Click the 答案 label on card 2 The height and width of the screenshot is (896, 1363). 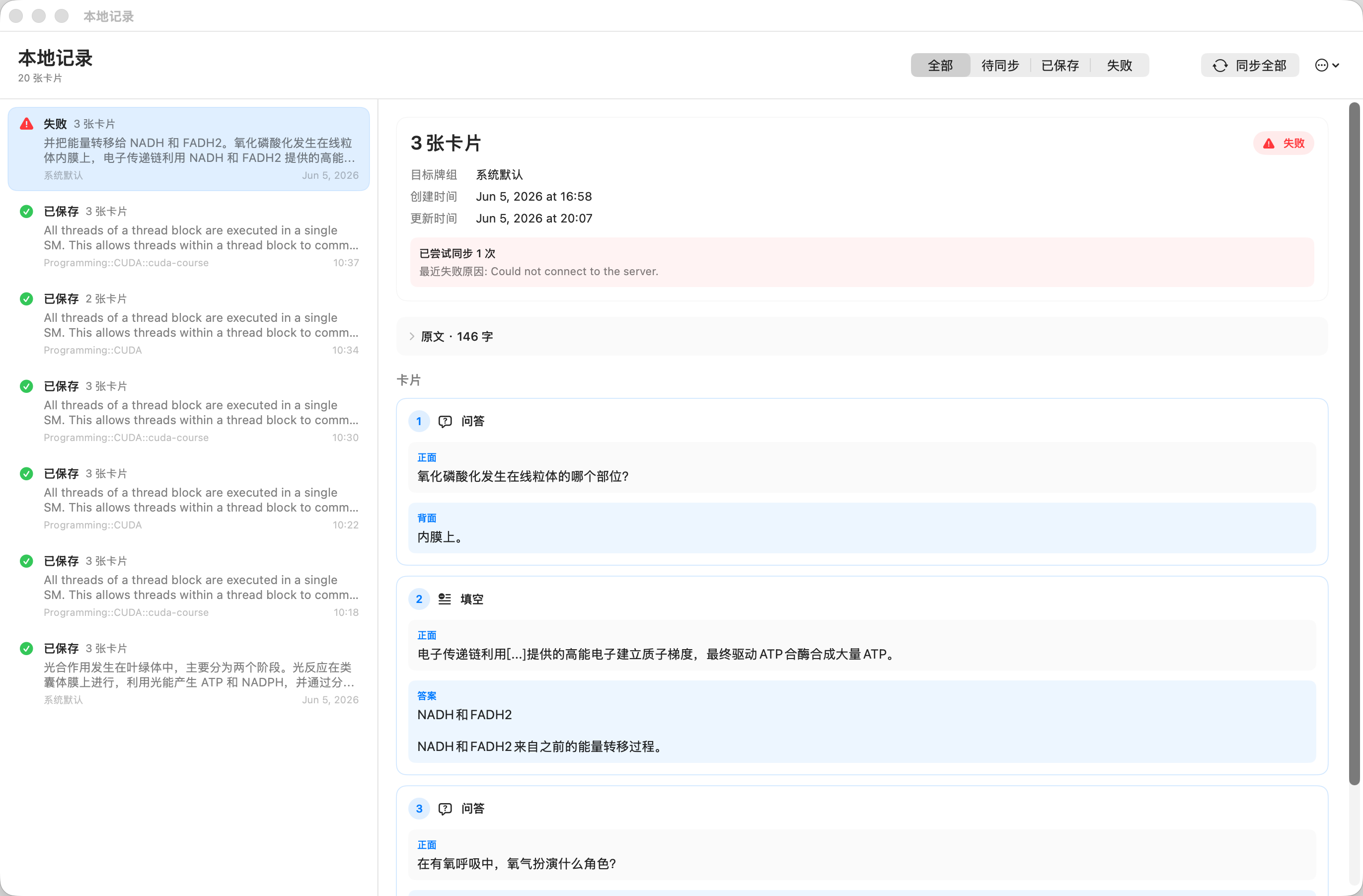(x=427, y=696)
